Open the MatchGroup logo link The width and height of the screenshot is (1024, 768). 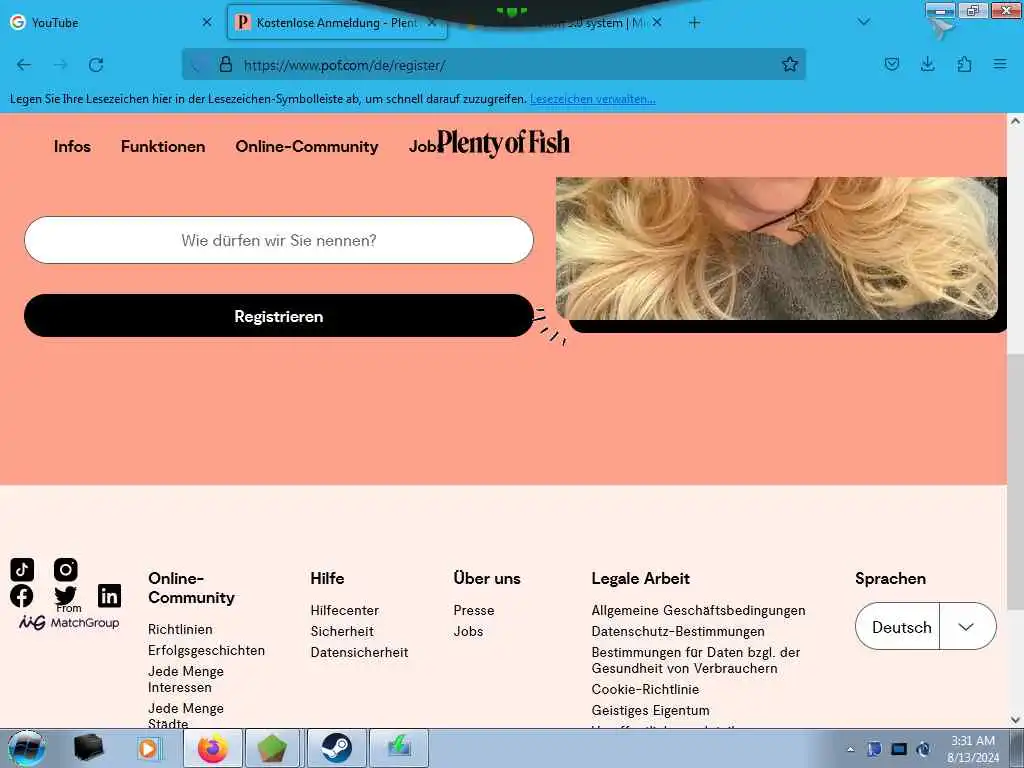pos(69,622)
